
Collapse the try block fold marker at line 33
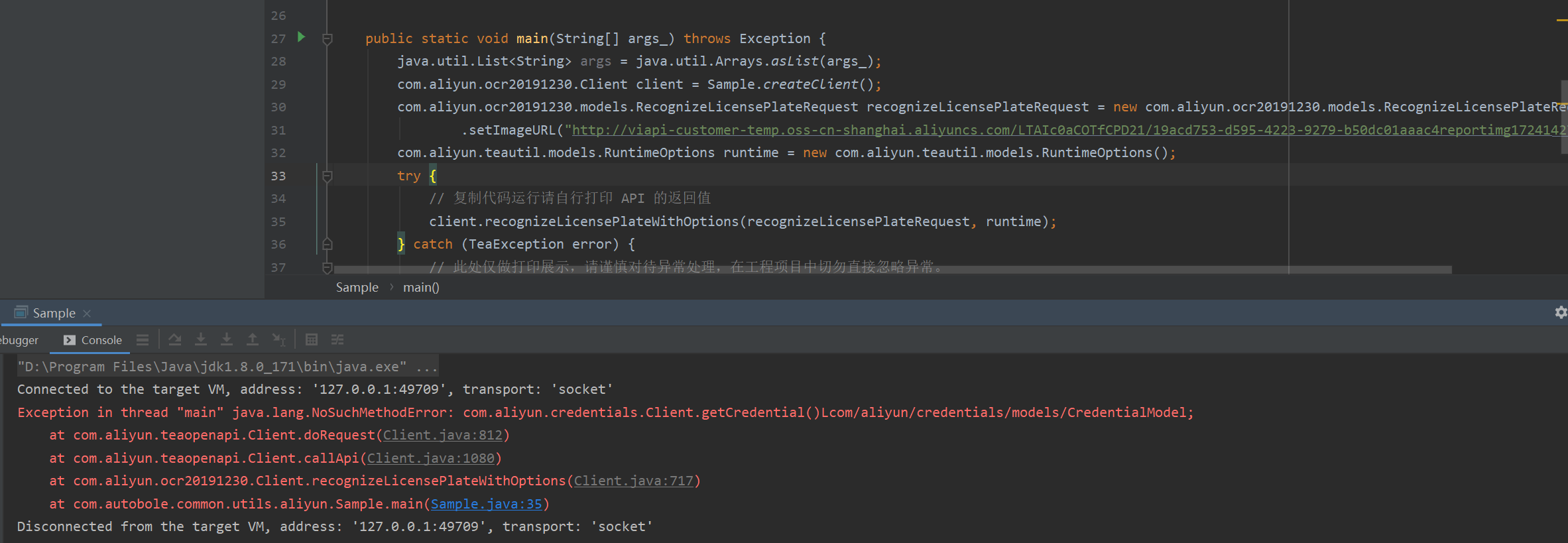click(x=327, y=176)
